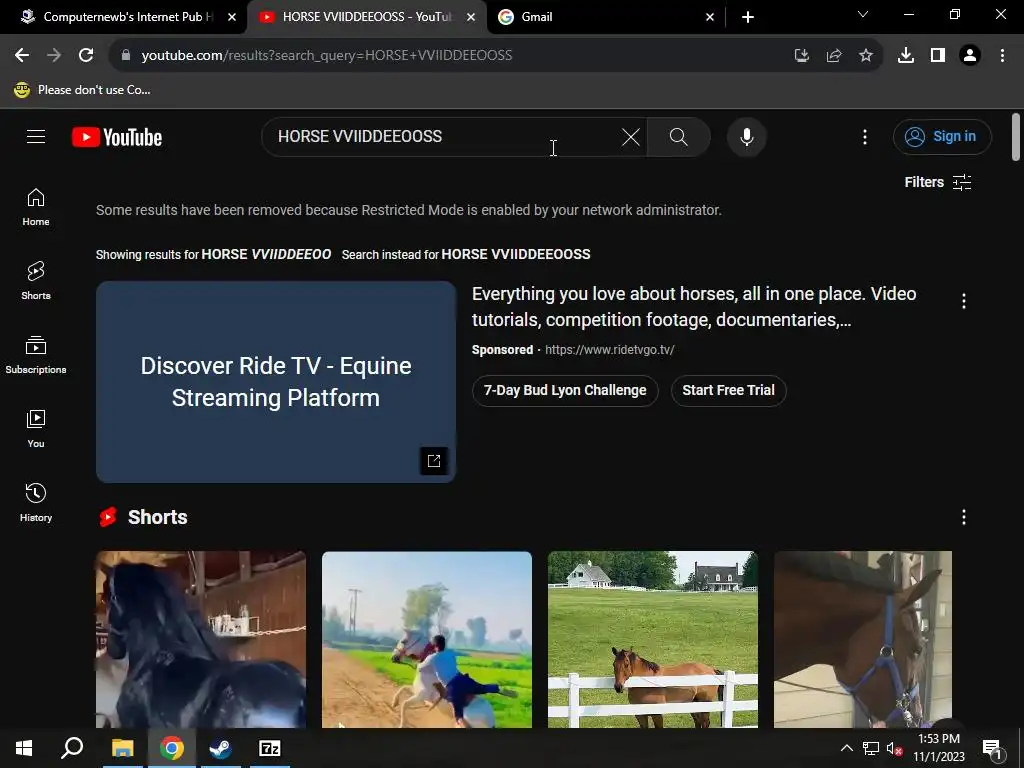Open the ridetvgo.tv sponsored URL

coord(609,350)
